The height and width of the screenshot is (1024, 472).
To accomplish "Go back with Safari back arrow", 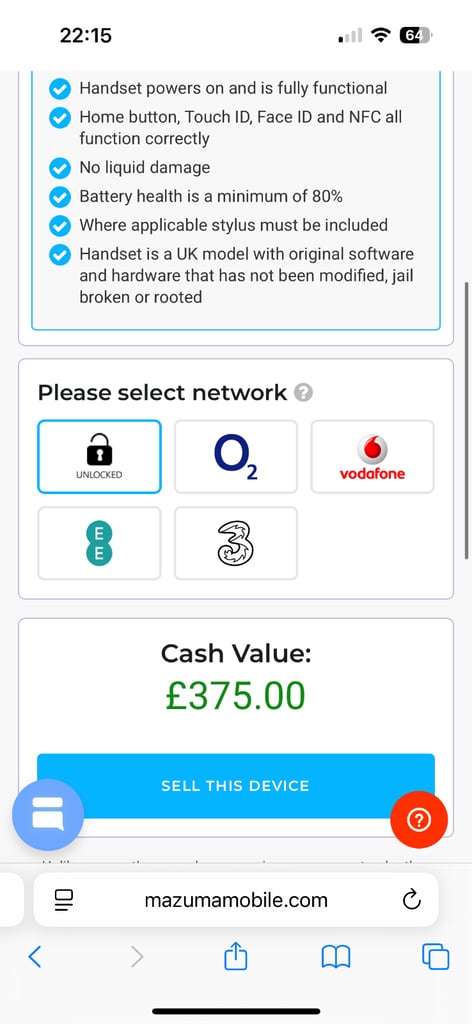I will 35,957.
